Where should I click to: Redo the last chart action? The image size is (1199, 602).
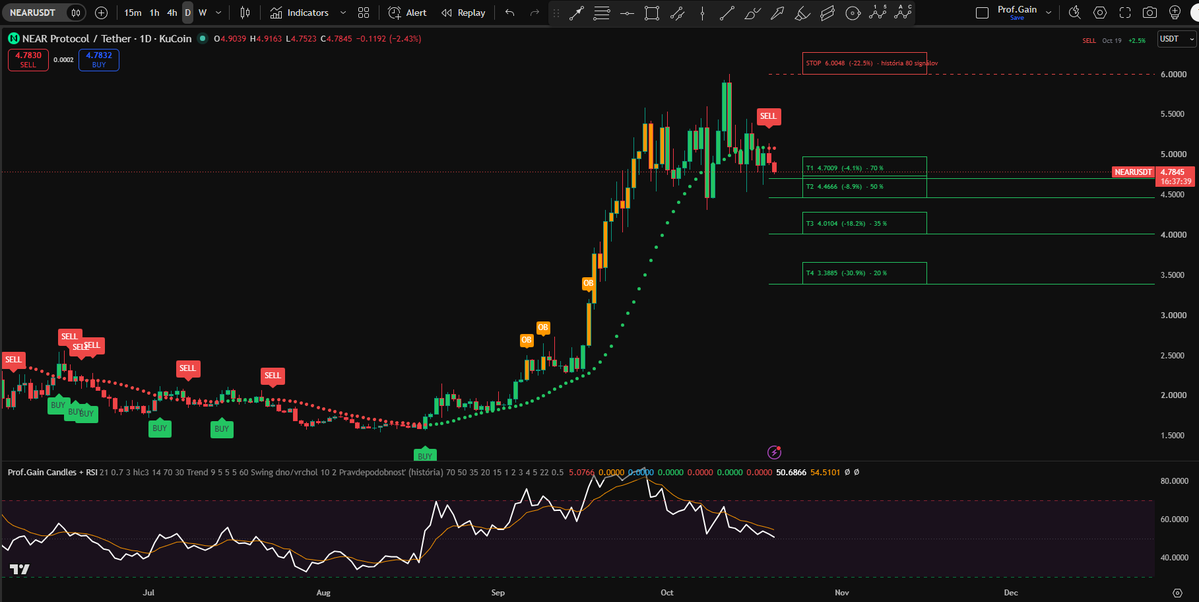point(535,13)
